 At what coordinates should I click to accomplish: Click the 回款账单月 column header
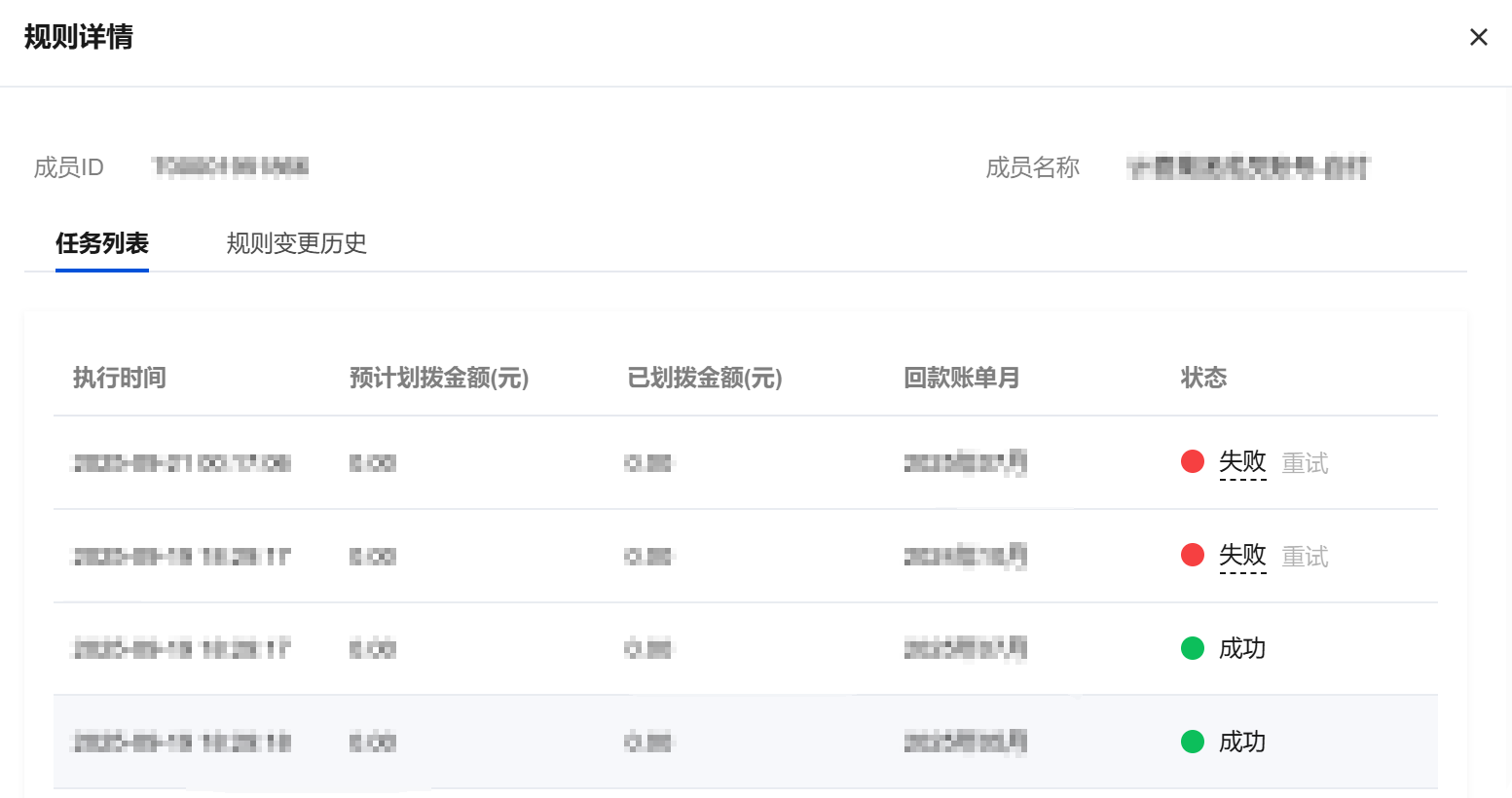(961, 378)
